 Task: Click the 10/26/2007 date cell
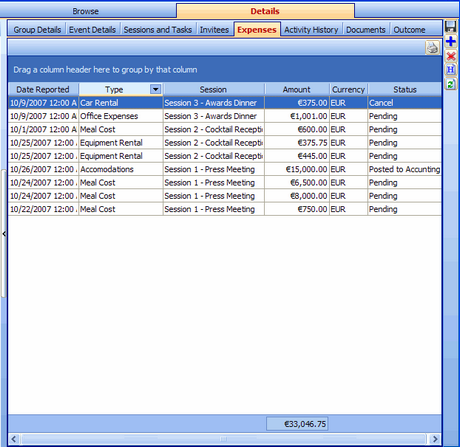click(43, 169)
